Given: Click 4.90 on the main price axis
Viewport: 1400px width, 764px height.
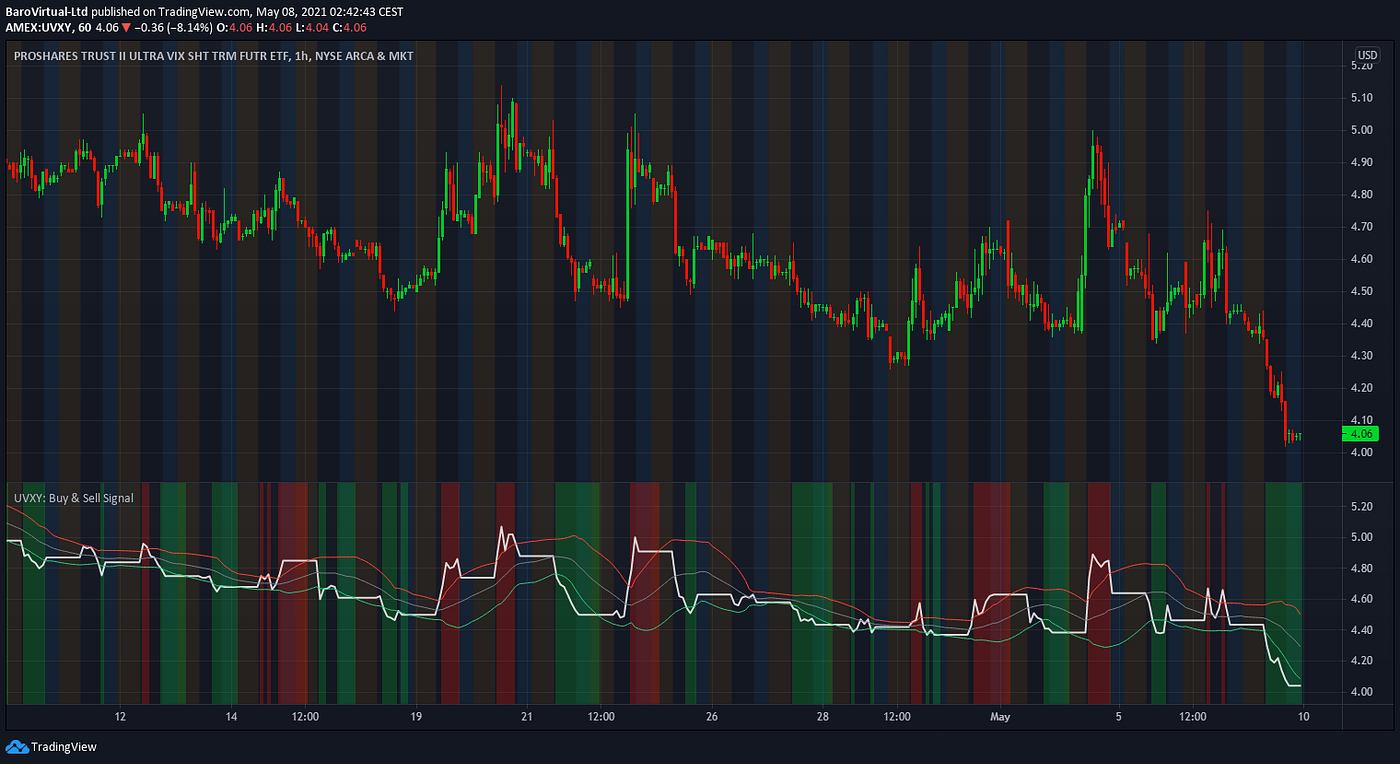Looking at the screenshot, I should point(1361,162).
